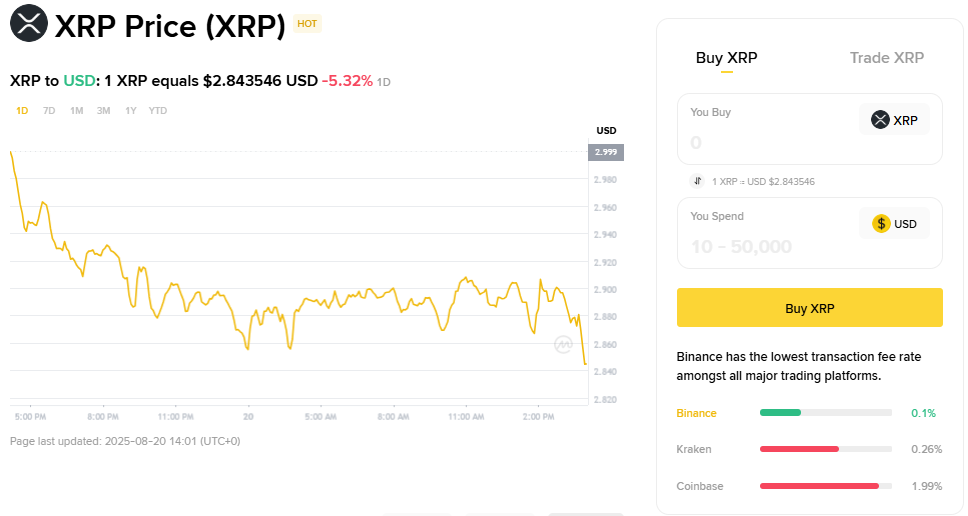
Task: Select the 7D chart range
Action: [x=49, y=110]
